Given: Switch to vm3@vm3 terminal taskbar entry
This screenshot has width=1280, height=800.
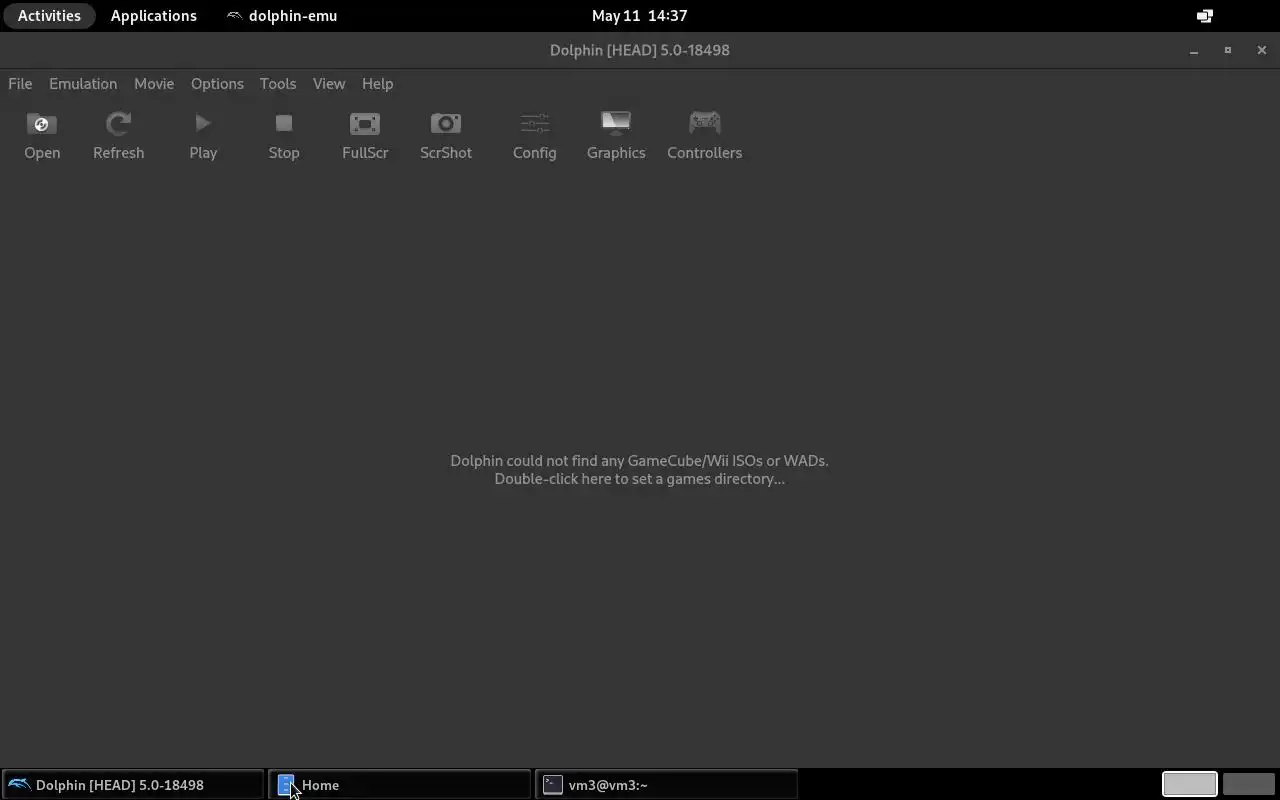Looking at the screenshot, I should [x=666, y=785].
